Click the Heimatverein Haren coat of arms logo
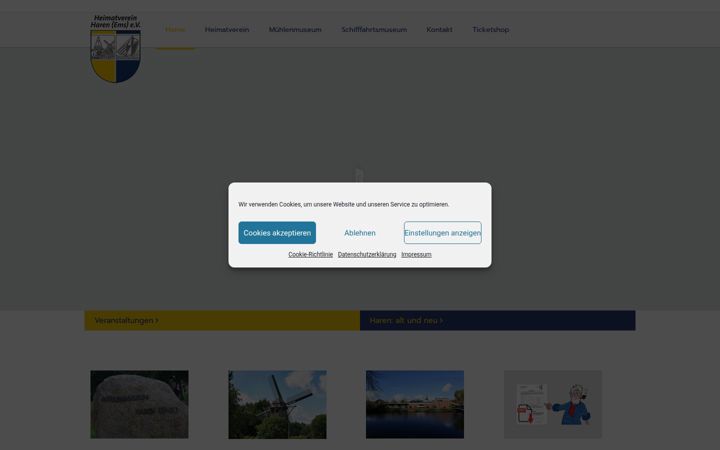The height and width of the screenshot is (450, 720). (115, 49)
